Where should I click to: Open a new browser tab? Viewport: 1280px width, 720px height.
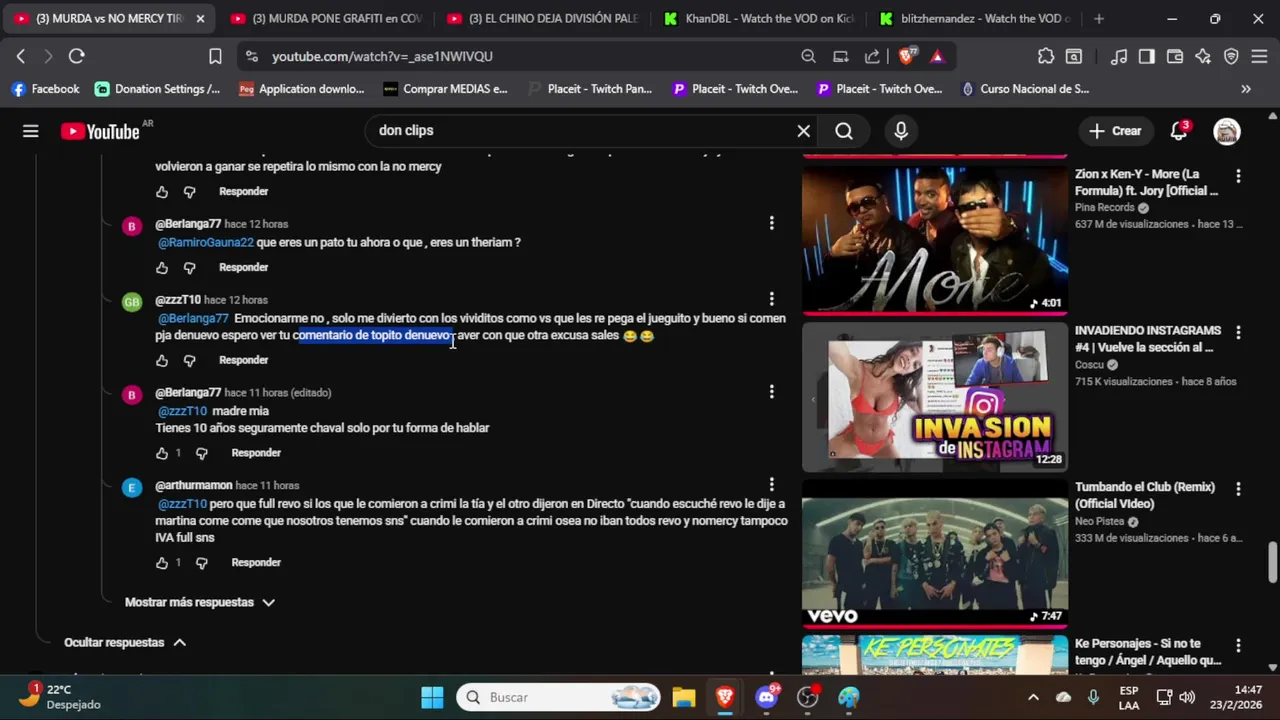pos(1099,18)
